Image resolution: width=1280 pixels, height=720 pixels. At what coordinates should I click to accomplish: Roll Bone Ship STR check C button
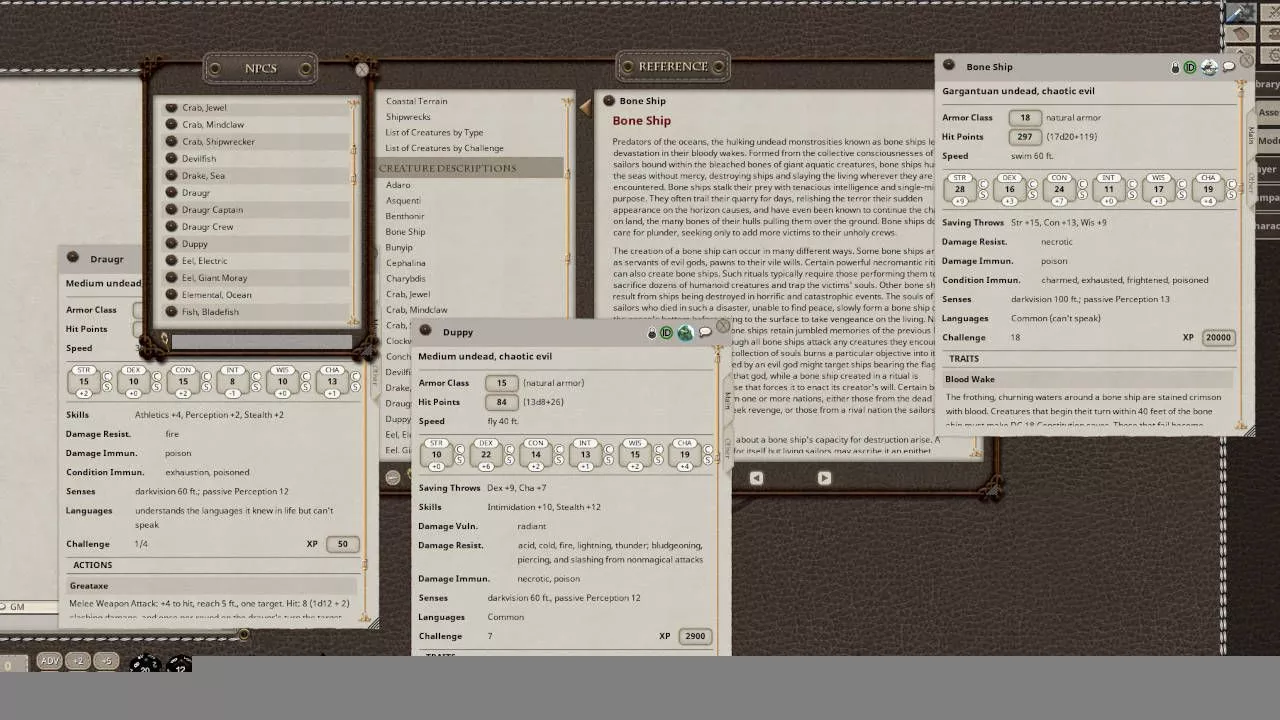tap(983, 184)
